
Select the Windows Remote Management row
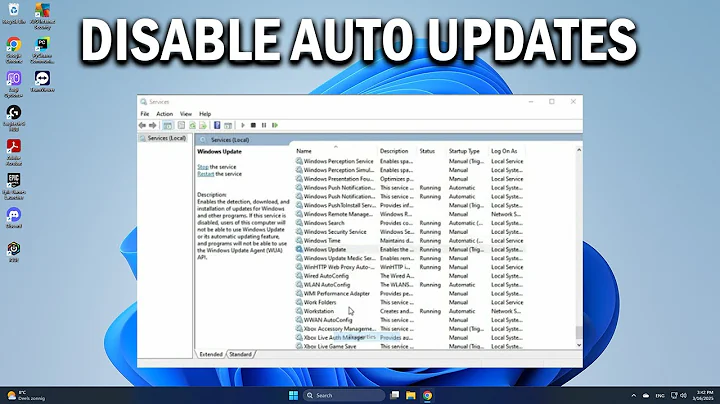410,214
